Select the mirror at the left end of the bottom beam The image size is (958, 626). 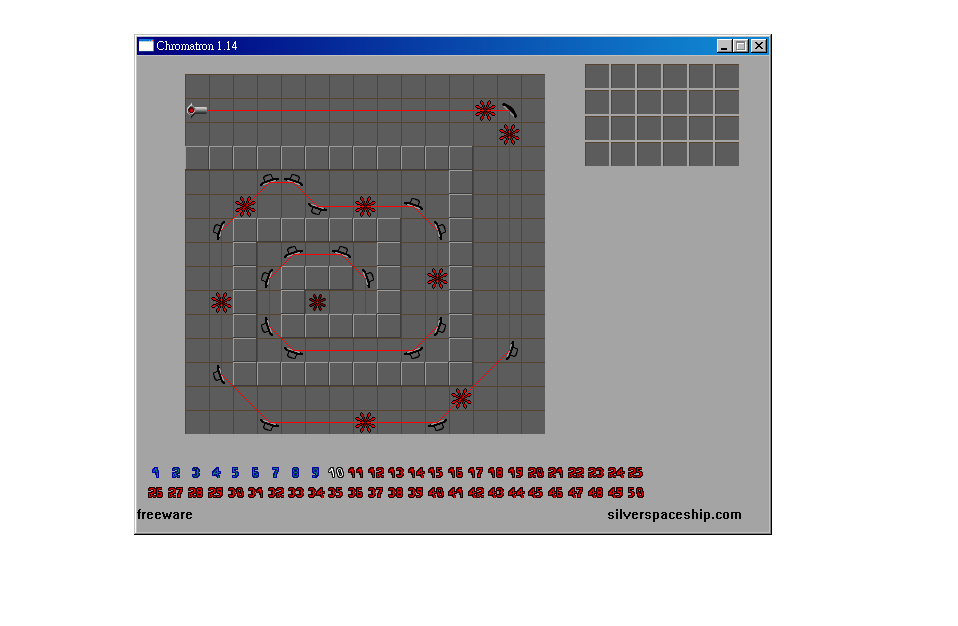click(x=269, y=424)
